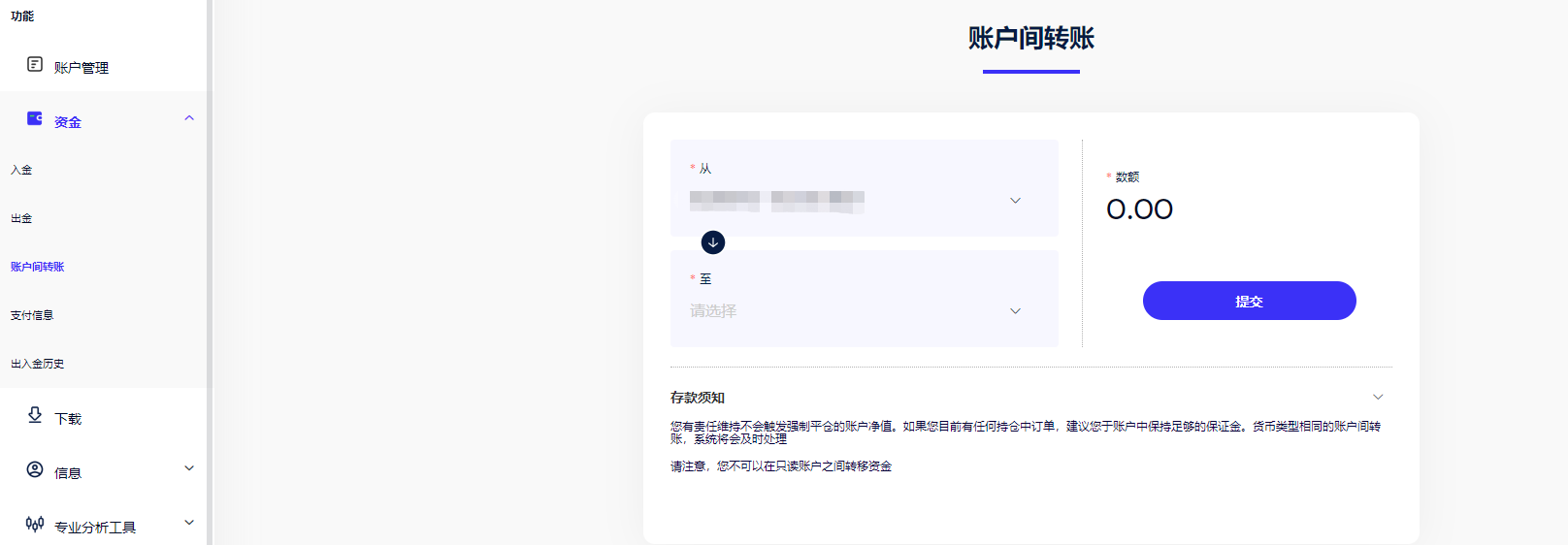The height and width of the screenshot is (545, 1568).
Task: Open 出入金历史 transaction history
Action: pyautogui.click(x=38, y=364)
